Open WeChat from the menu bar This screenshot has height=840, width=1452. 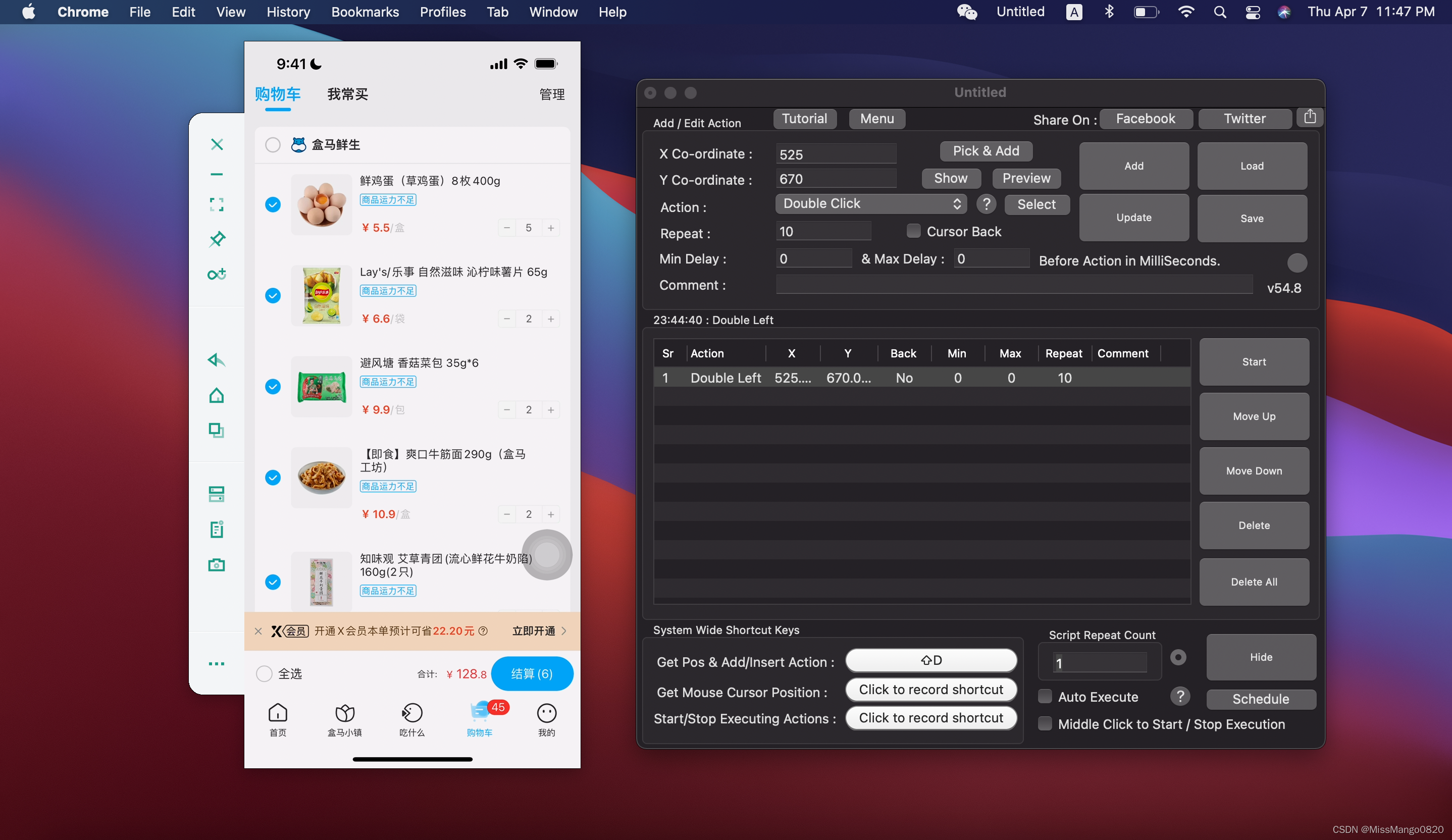(x=967, y=12)
